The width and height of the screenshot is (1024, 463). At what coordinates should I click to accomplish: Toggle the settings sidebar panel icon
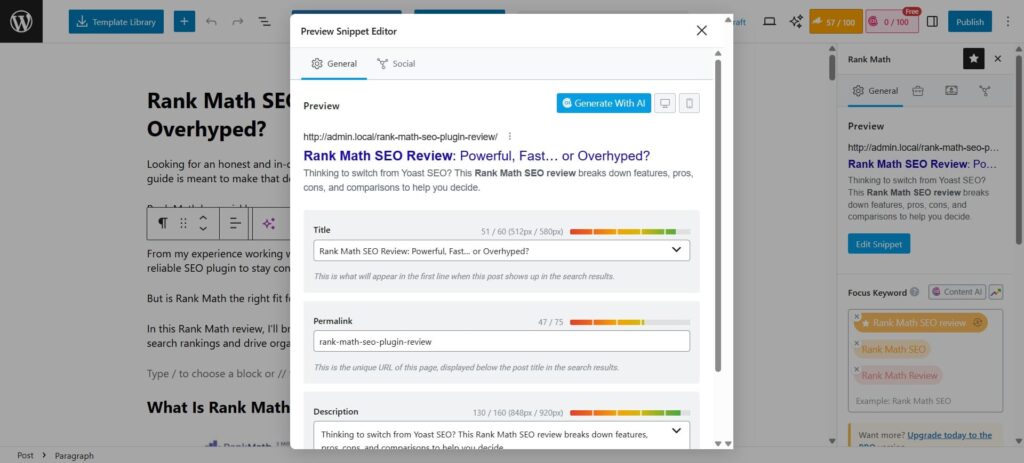coord(933,22)
